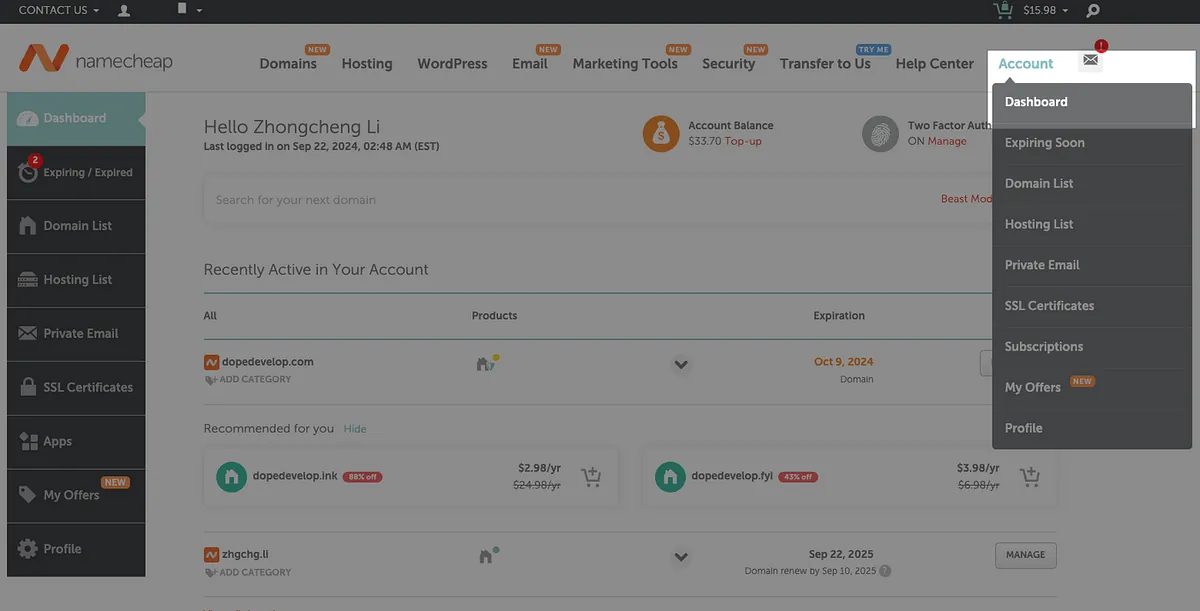Add dopedevelop.ink to cart
The image size is (1200, 611).
tap(591, 476)
